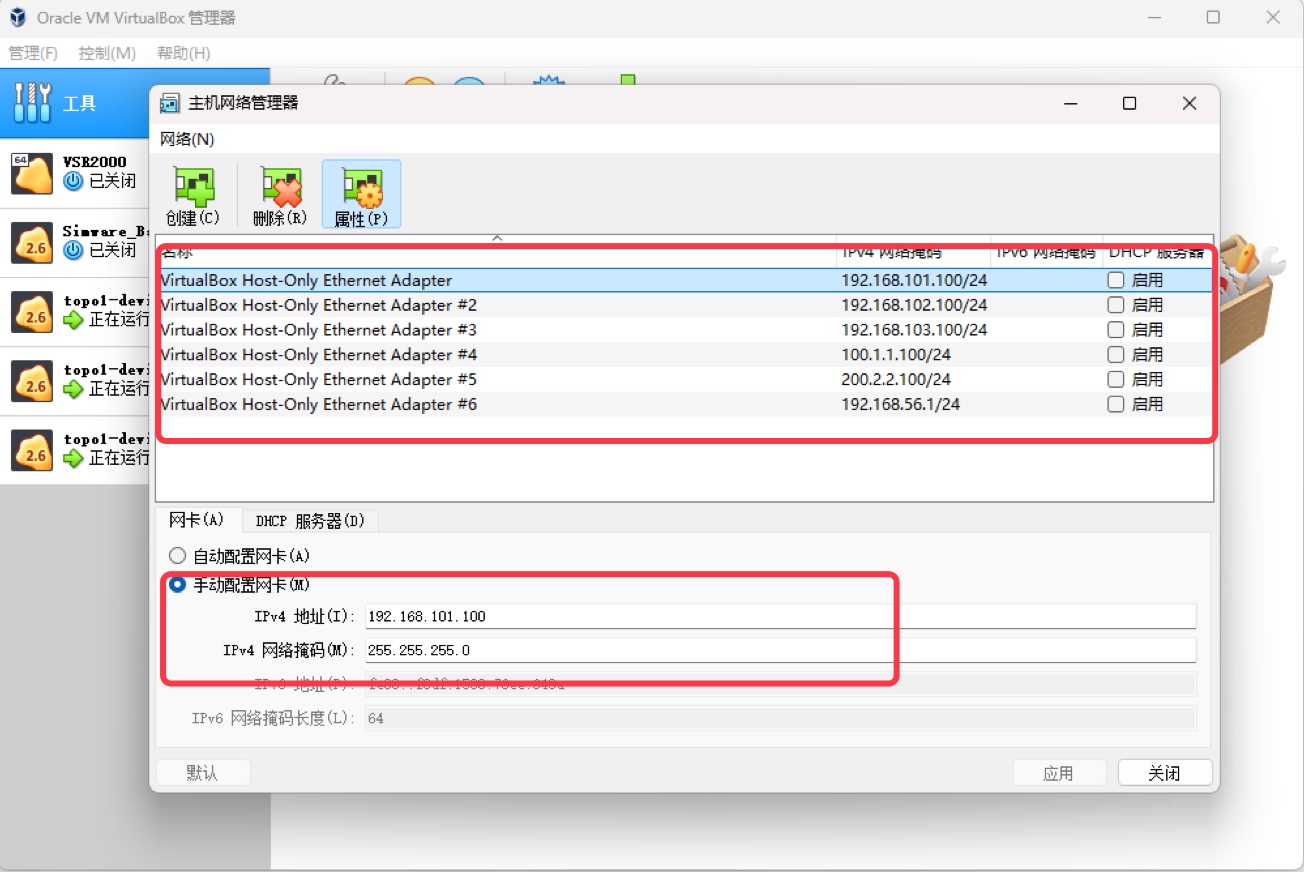Enable DHCP for Adapter #3
Screen dimensions: 1304x872
[1116, 330]
